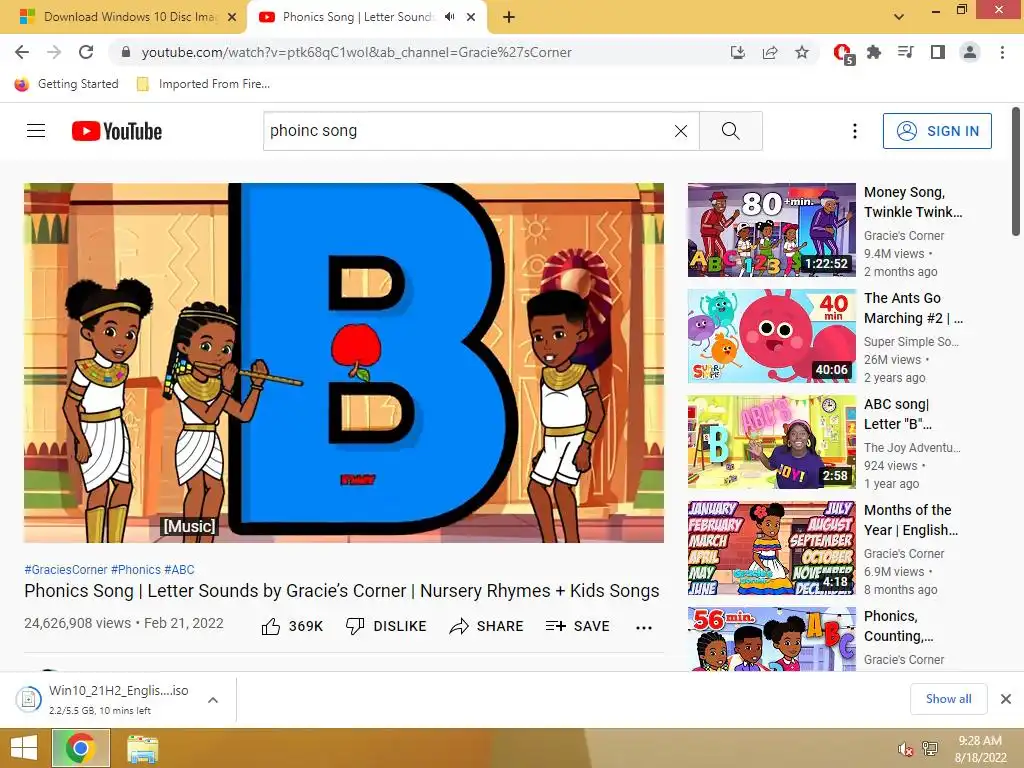This screenshot has height=768, width=1024.
Task: Click the install app icon in address bar
Action: click(x=738, y=52)
